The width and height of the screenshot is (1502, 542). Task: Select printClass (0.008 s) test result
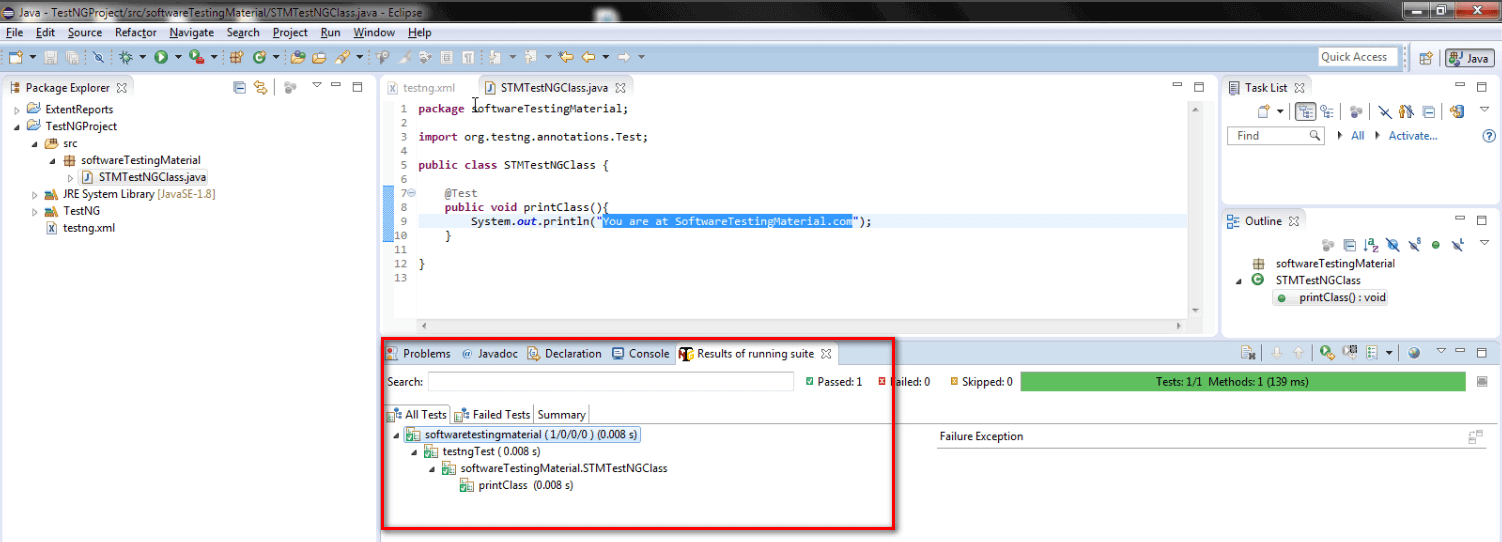tap(516, 486)
